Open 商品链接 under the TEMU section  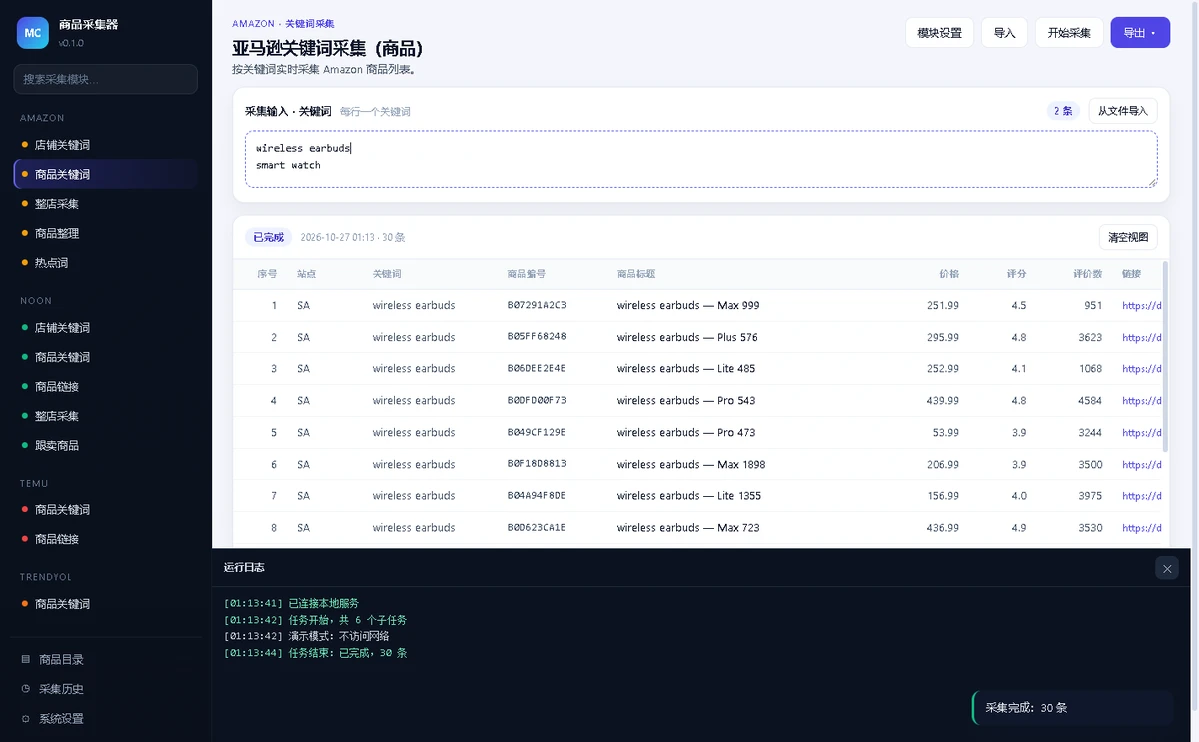click(x=106, y=539)
